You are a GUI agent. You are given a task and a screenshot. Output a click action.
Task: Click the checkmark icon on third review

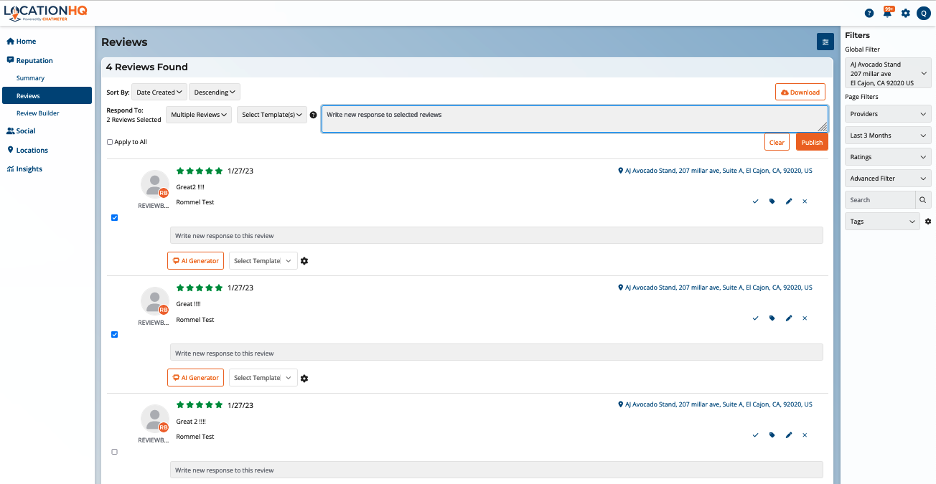click(755, 435)
